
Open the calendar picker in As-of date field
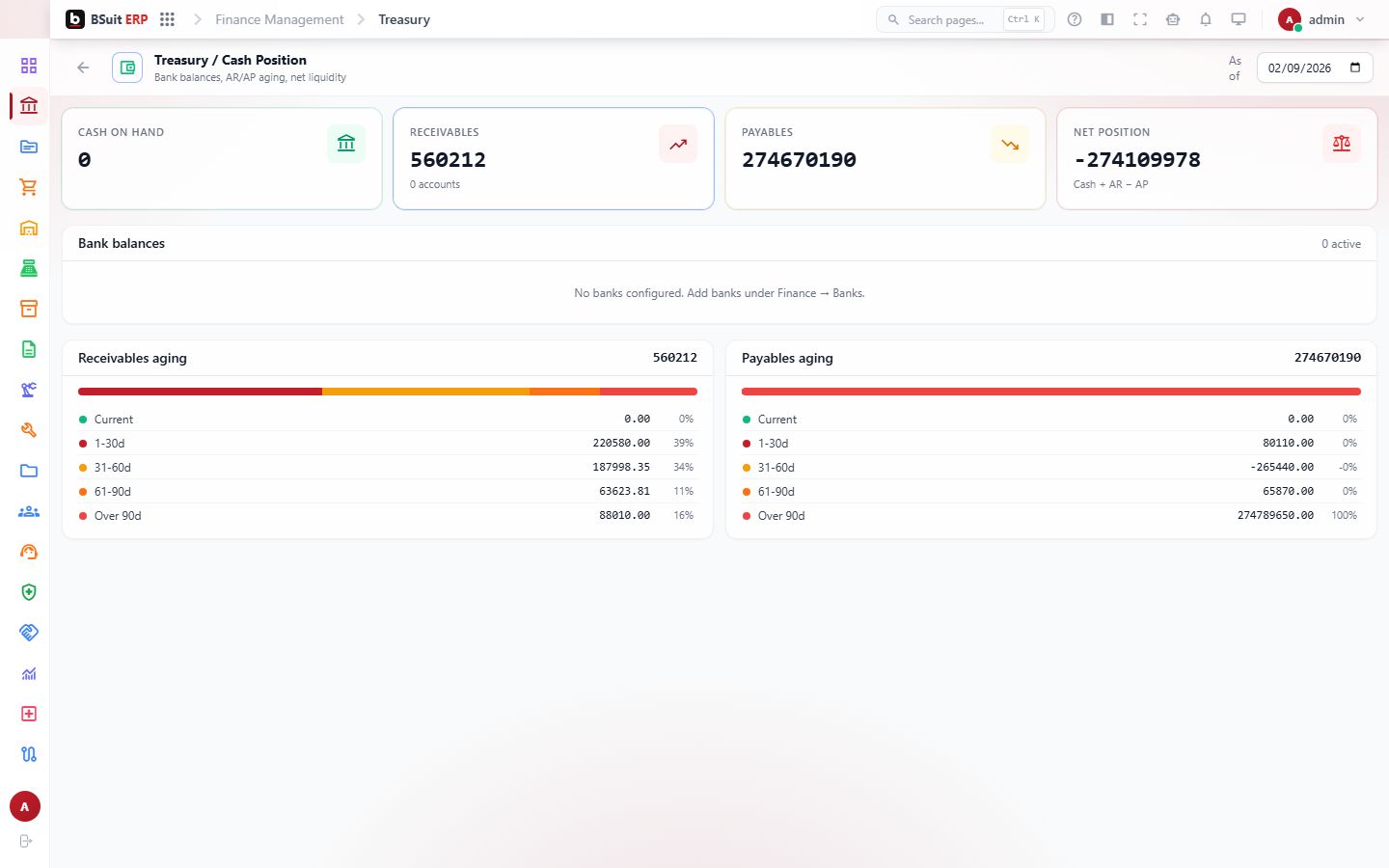pyautogui.click(x=1355, y=68)
